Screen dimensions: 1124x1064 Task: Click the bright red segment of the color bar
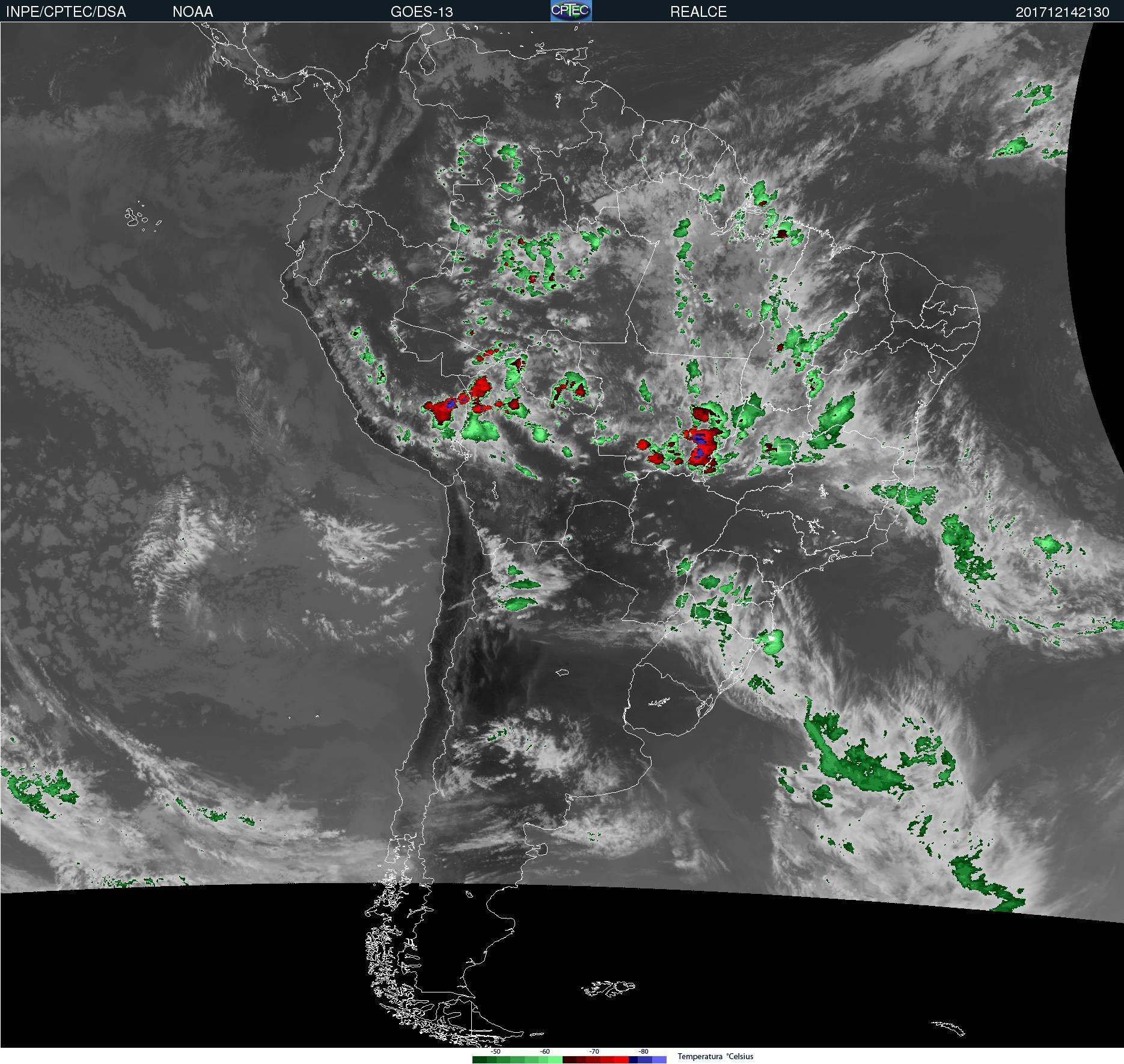click(622, 1060)
